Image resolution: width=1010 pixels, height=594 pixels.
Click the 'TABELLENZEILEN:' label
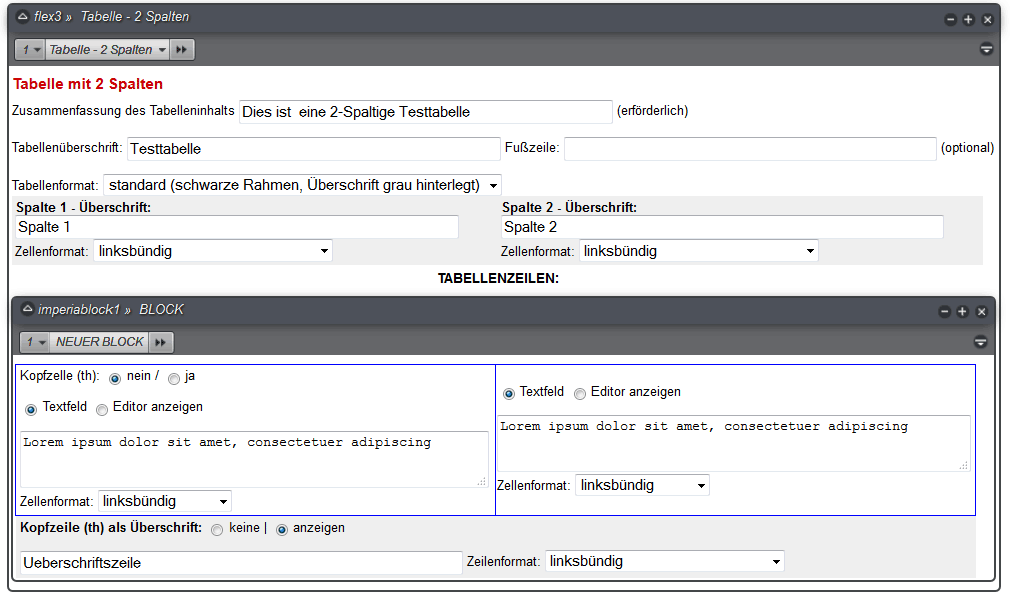(x=499, y=278)
